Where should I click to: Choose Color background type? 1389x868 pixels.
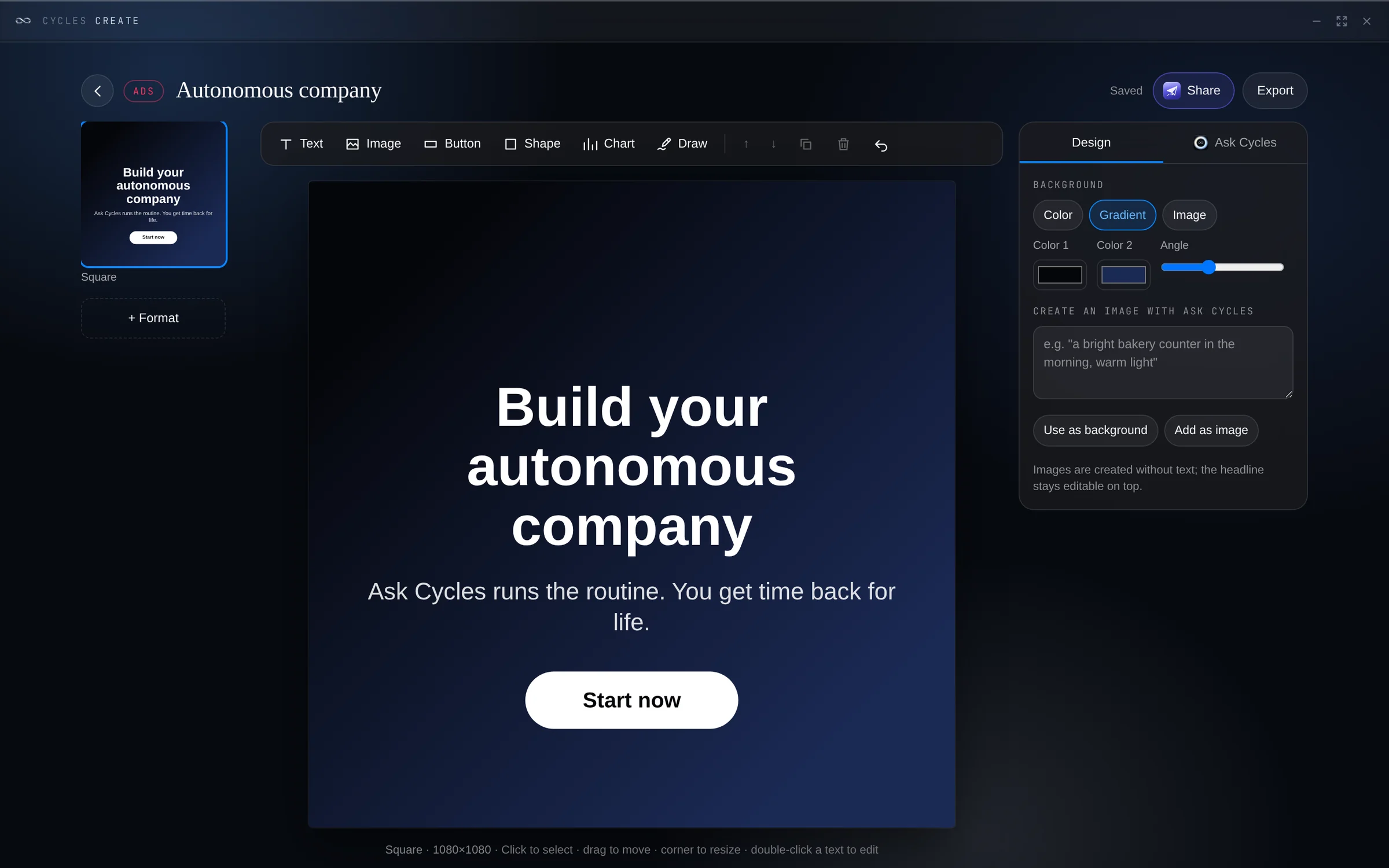tap(1057, 215)
